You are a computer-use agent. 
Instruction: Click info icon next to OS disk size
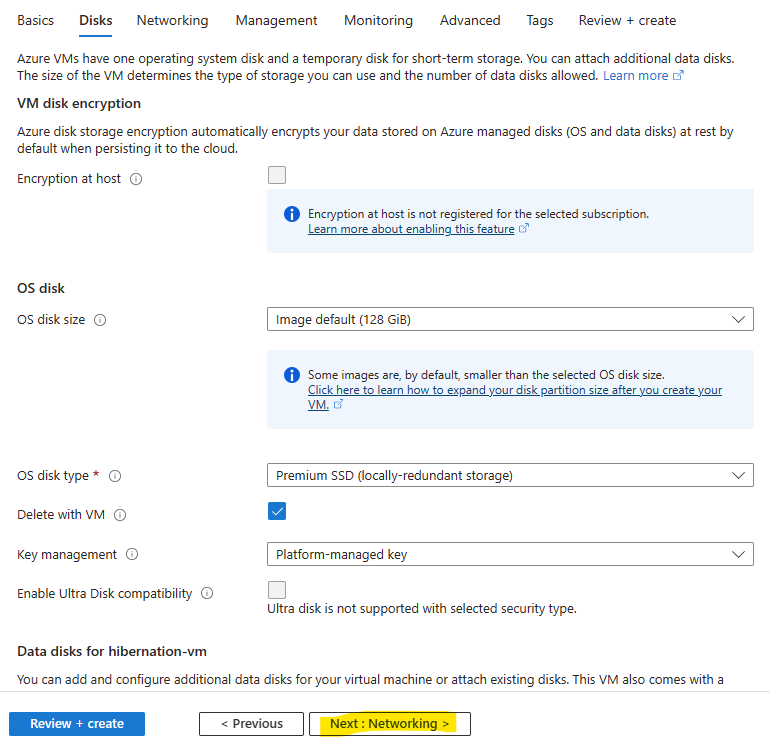coord(100,320)
